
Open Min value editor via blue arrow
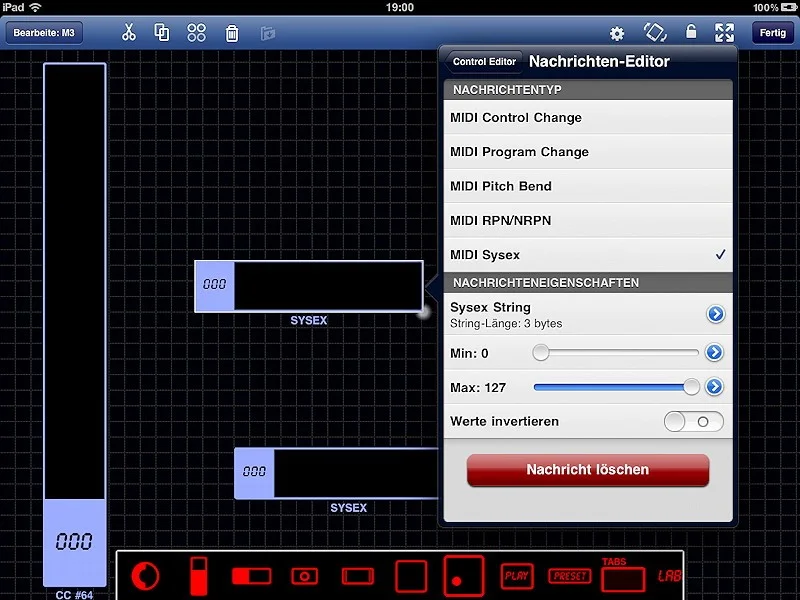[x=714, y=352]
